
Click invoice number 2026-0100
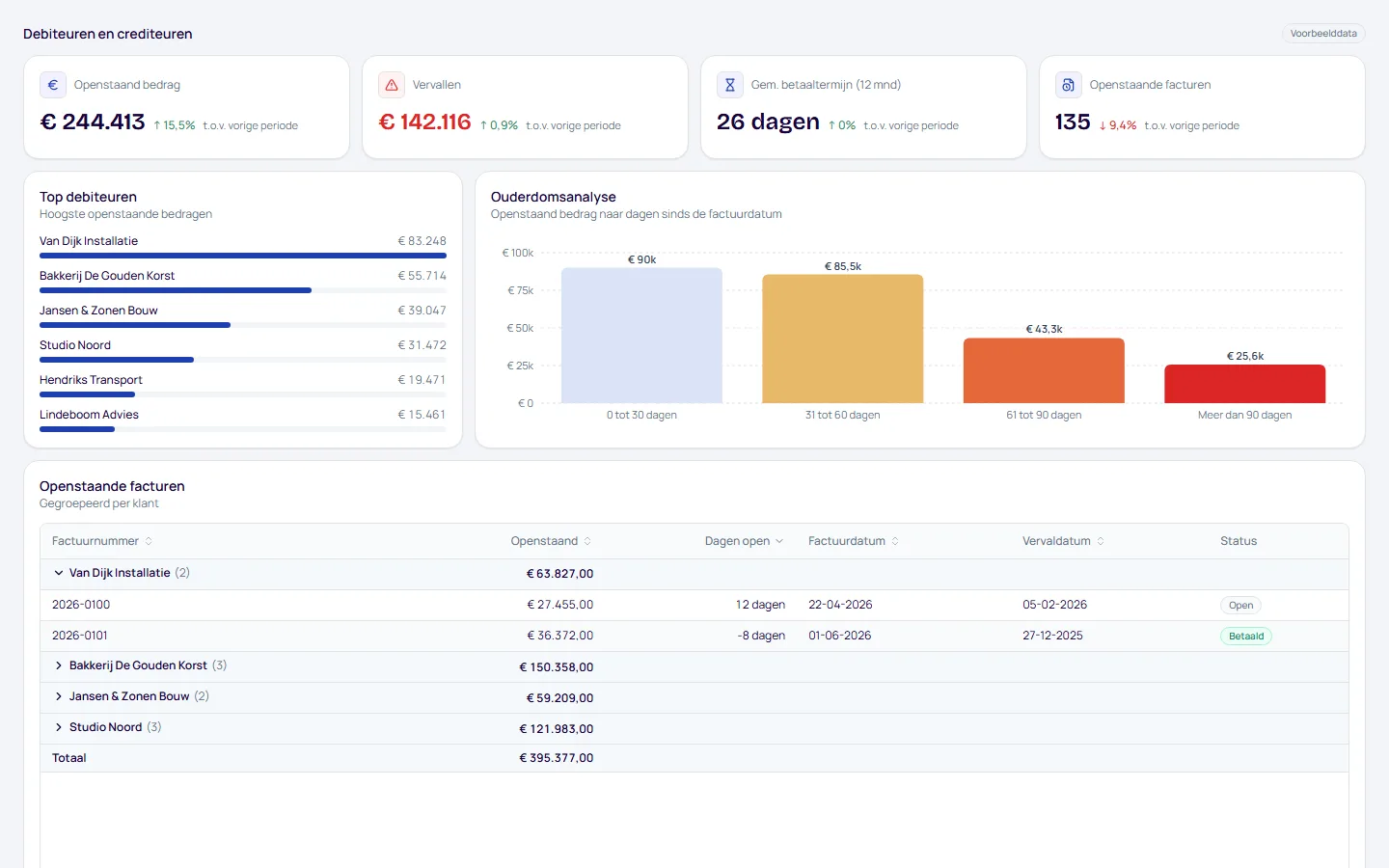click(x=81, y=605)
